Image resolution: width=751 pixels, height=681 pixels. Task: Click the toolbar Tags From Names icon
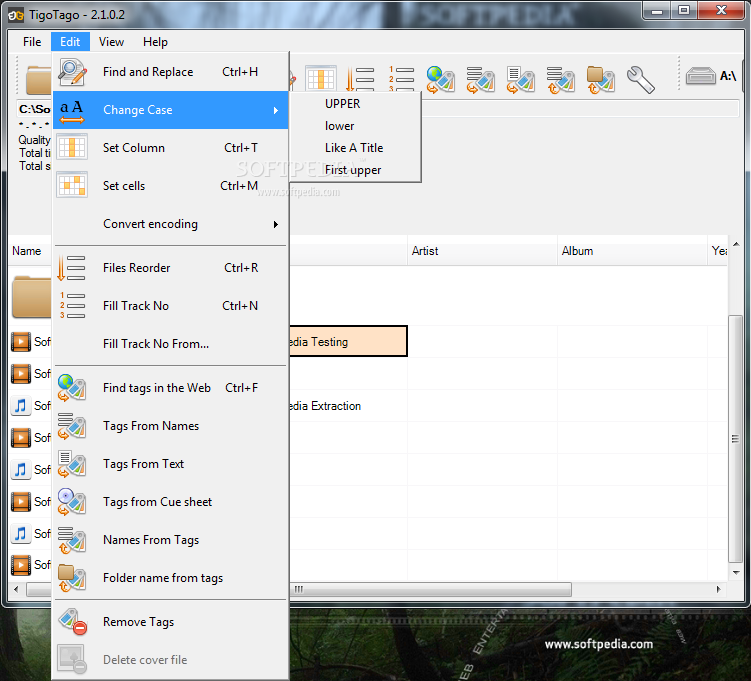480,80
